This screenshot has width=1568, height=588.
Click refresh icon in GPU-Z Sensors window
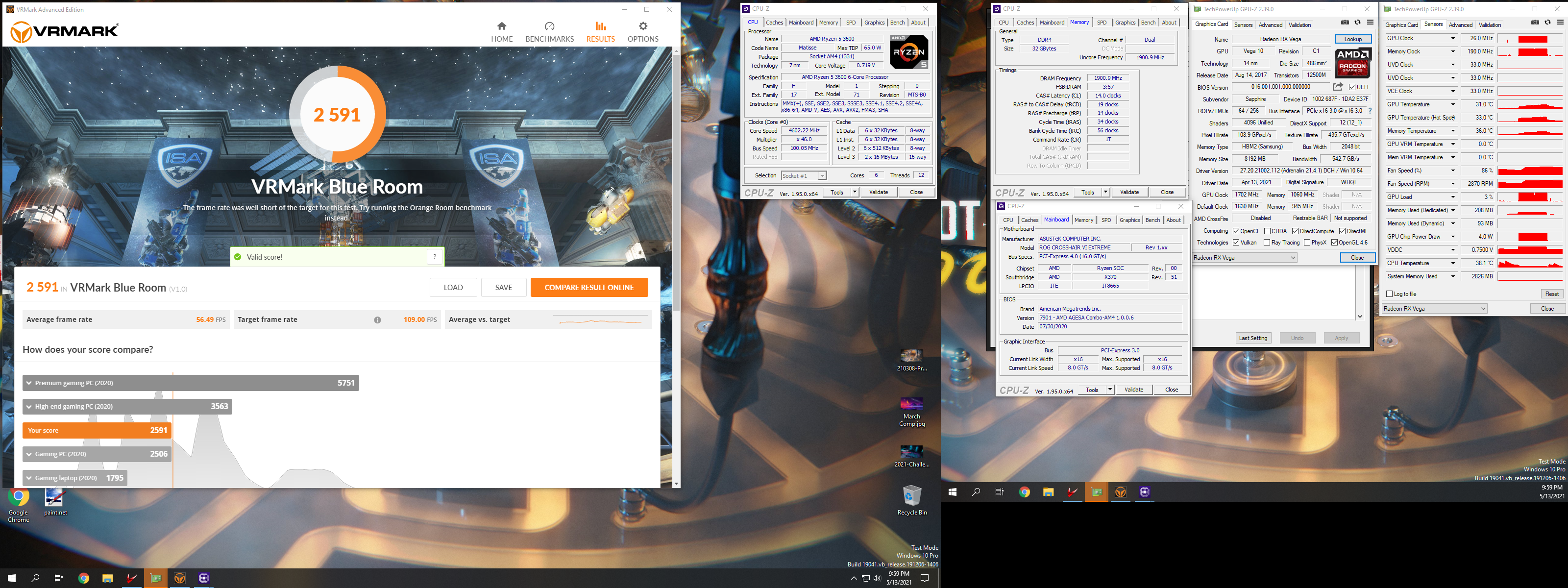[x=1548, y=23]
